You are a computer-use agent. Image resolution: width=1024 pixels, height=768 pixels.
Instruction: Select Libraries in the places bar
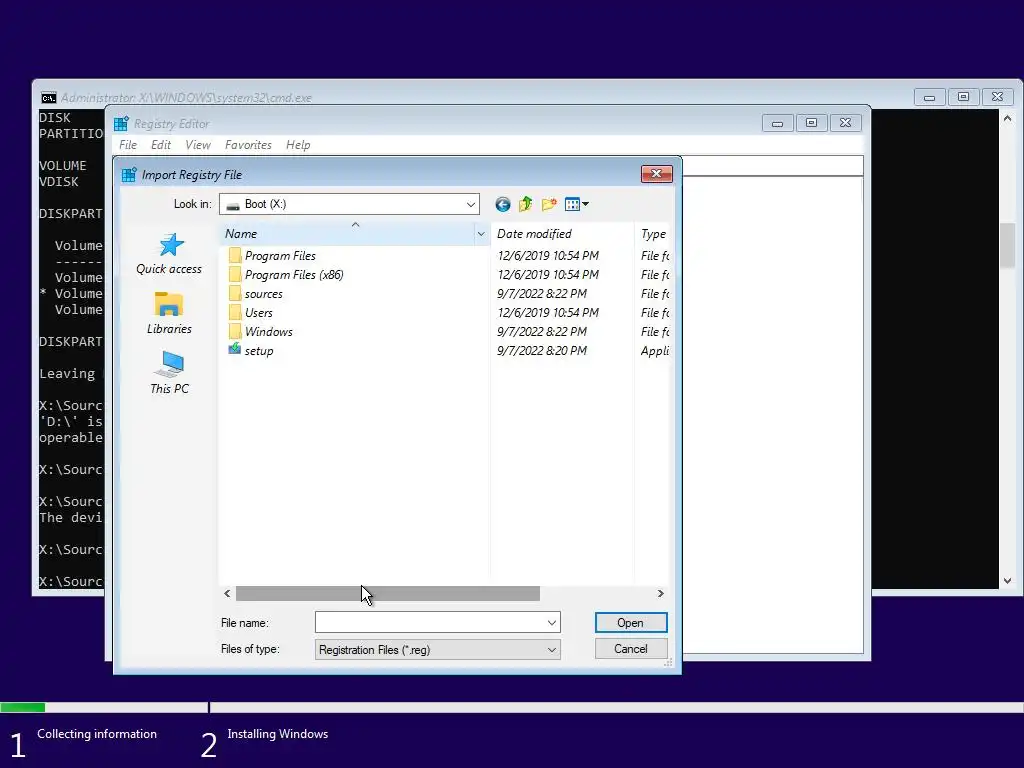(x=169, y=313)
